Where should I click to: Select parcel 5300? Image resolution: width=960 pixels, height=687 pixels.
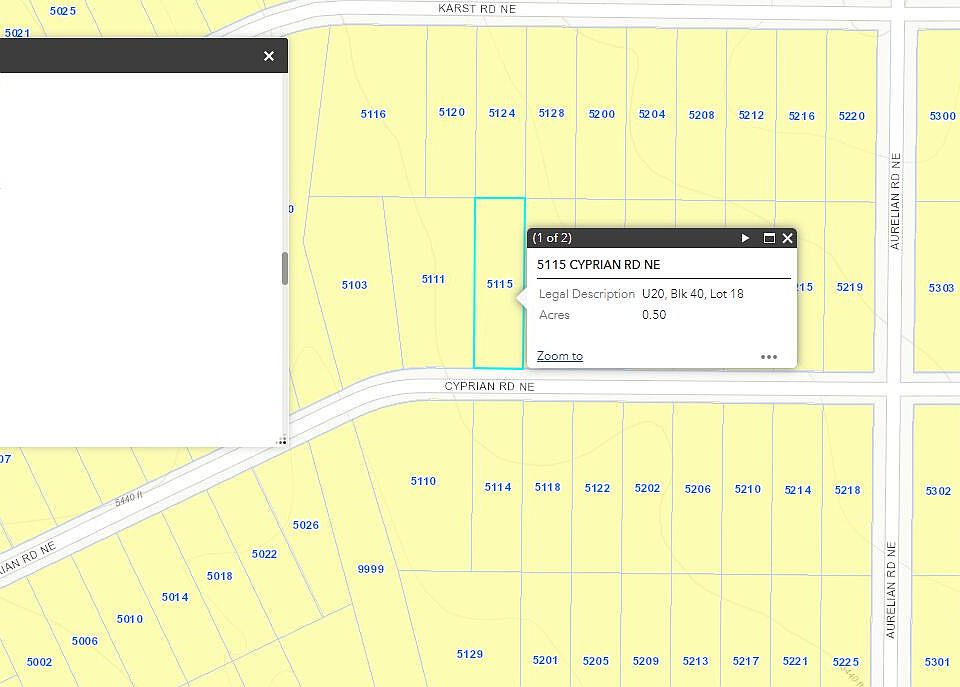click(942, 116)
